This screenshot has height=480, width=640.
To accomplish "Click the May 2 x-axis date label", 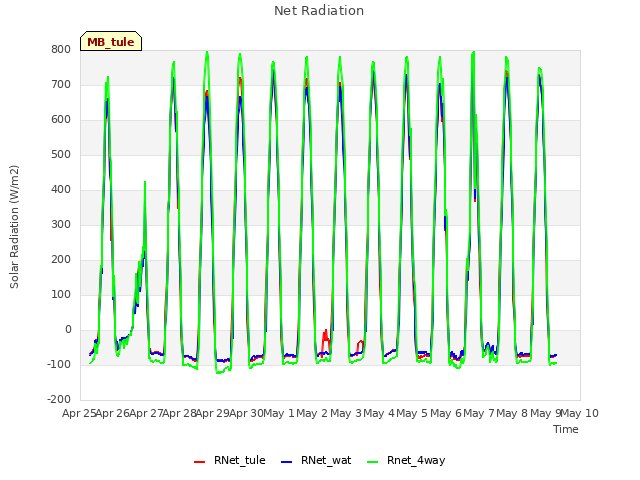I will [312, 413].
